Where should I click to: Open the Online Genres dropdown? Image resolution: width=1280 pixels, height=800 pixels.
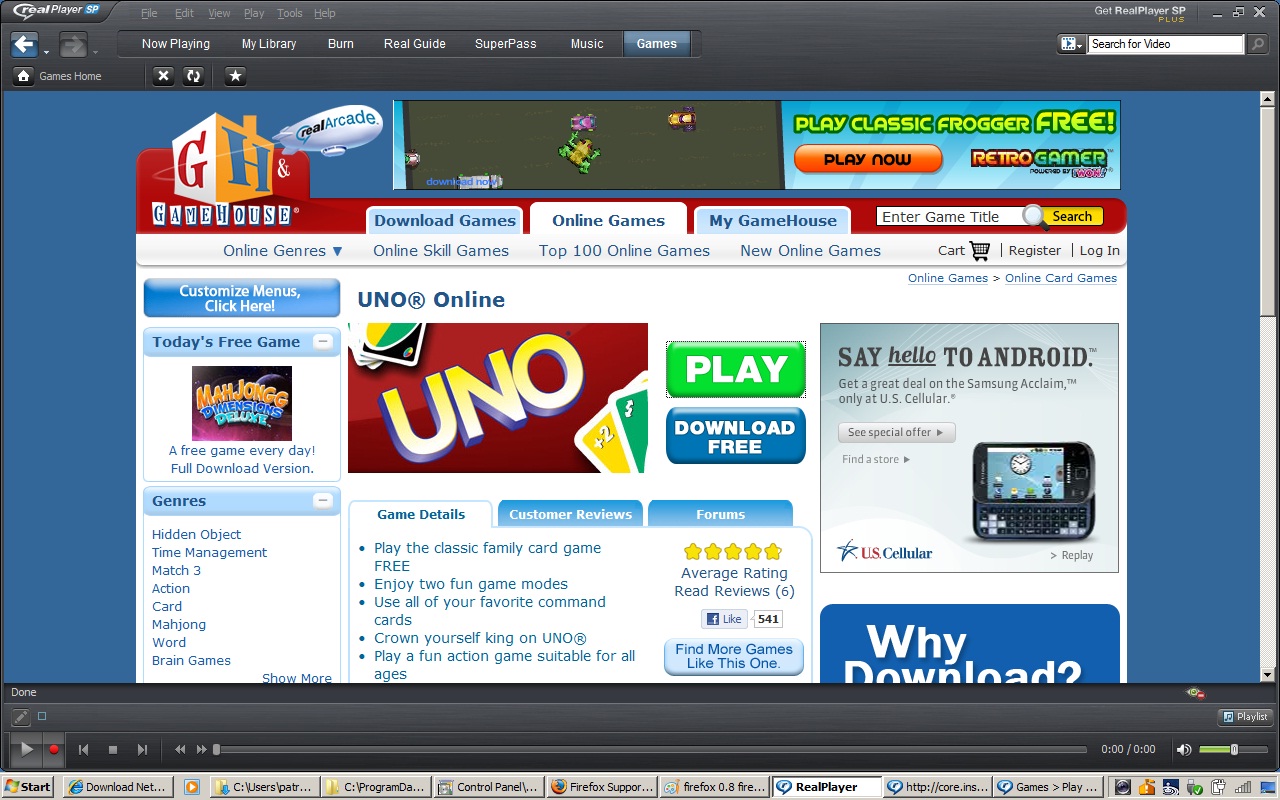(283, 250)
